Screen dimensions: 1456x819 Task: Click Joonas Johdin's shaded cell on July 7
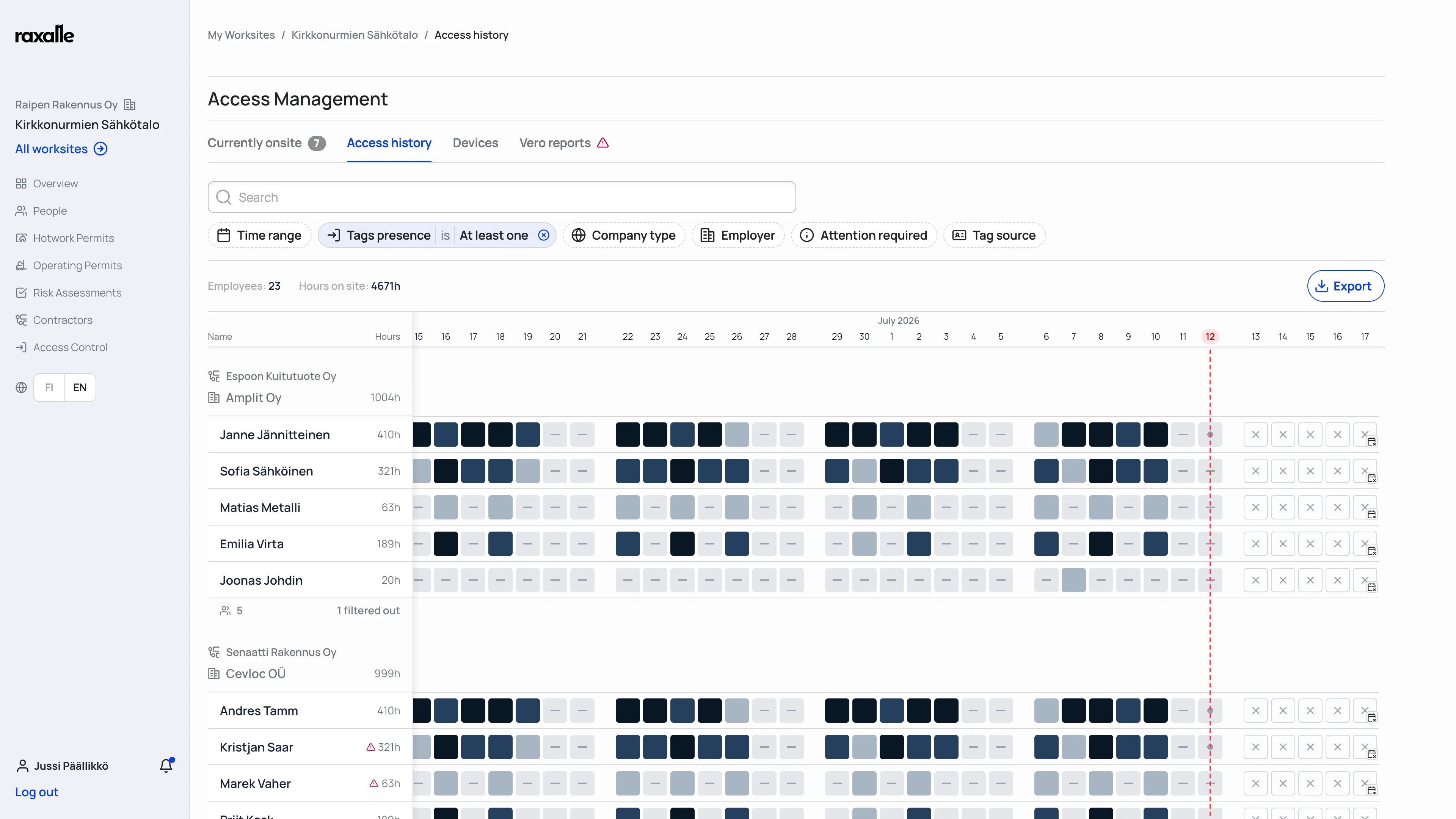coord(1073,580)
